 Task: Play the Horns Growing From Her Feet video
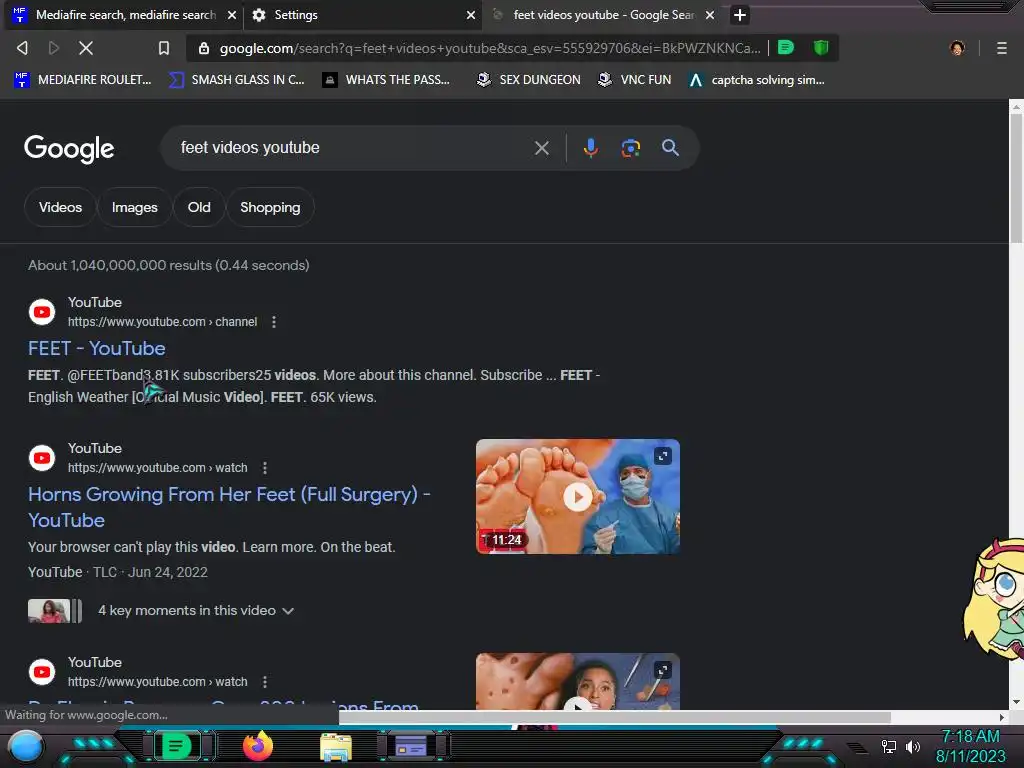(577, 497)
